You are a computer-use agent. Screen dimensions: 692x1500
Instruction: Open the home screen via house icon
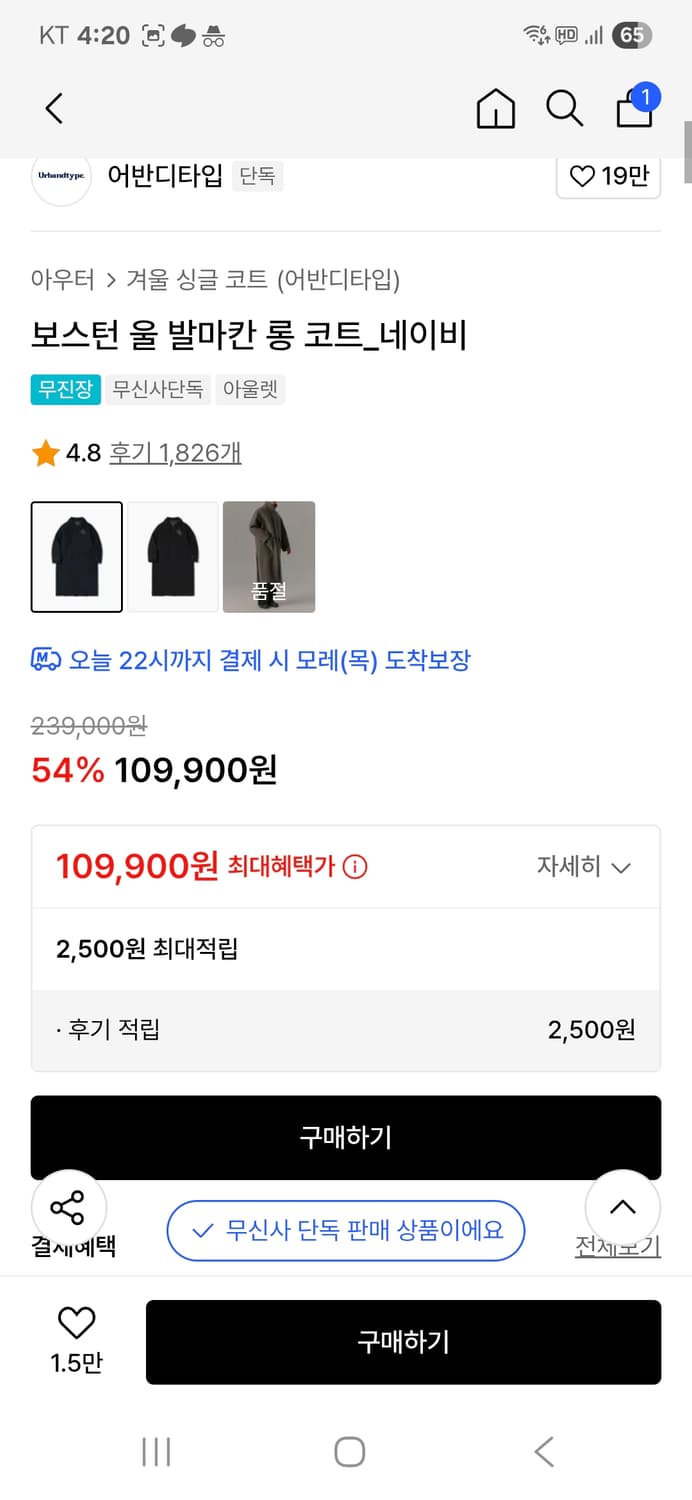494,108
